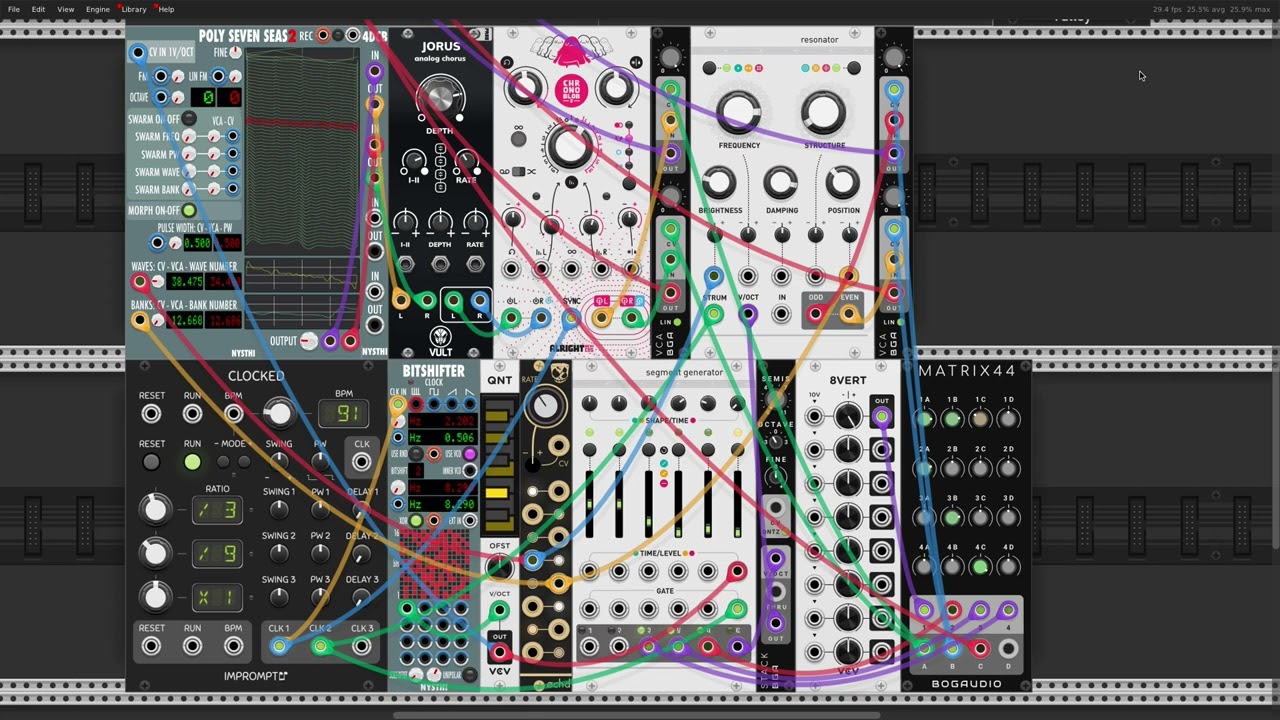
Task: Click the SWING 1 knob on Clocked
Action: pos(279,510)
